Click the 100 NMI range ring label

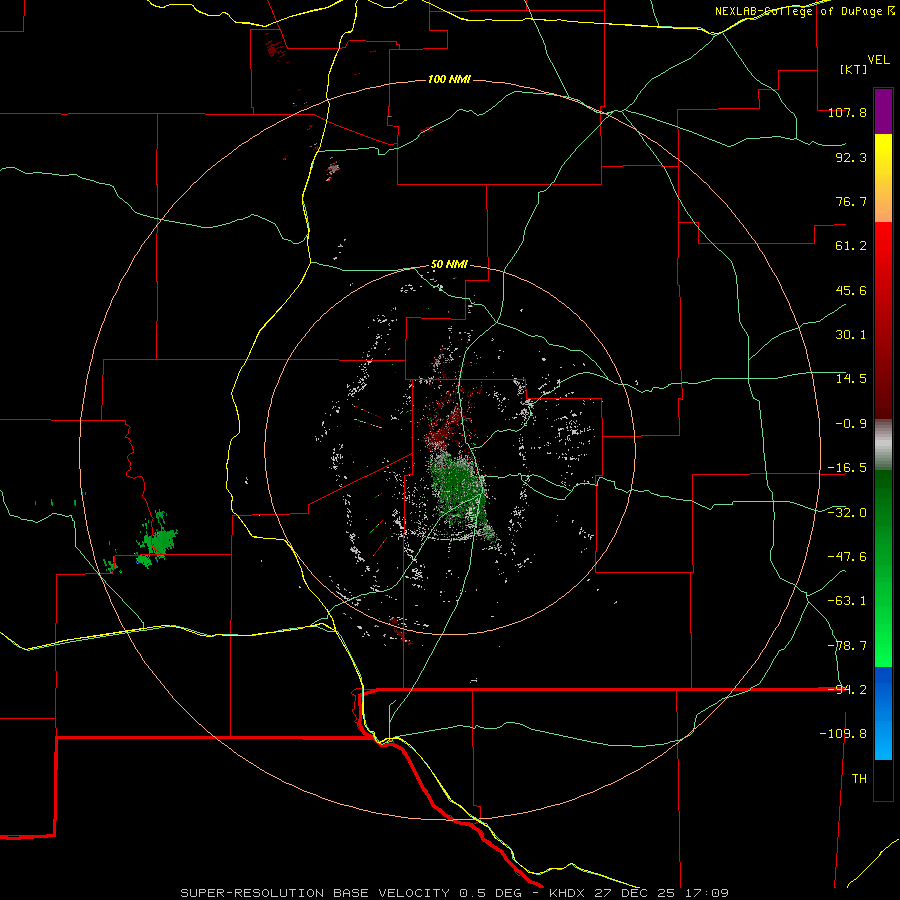(x=449, y=79)
